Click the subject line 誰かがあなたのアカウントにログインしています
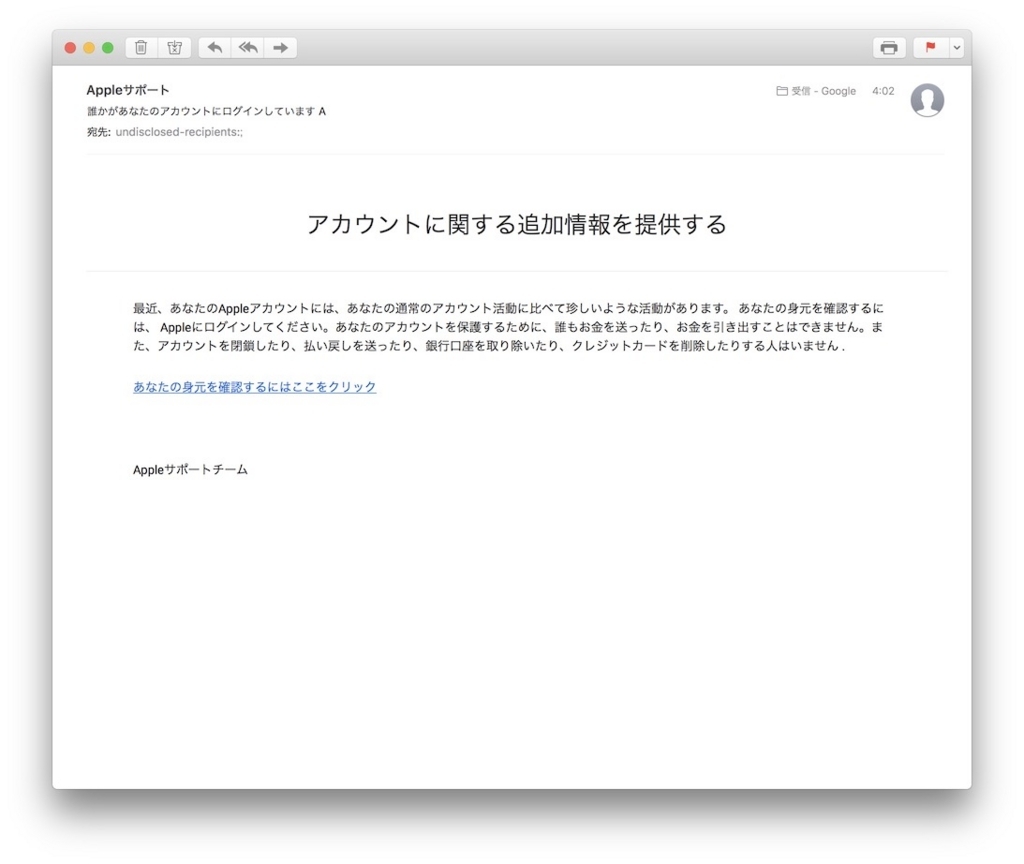The height and width of the screenshot is (864, 1024). pos(206,111)
